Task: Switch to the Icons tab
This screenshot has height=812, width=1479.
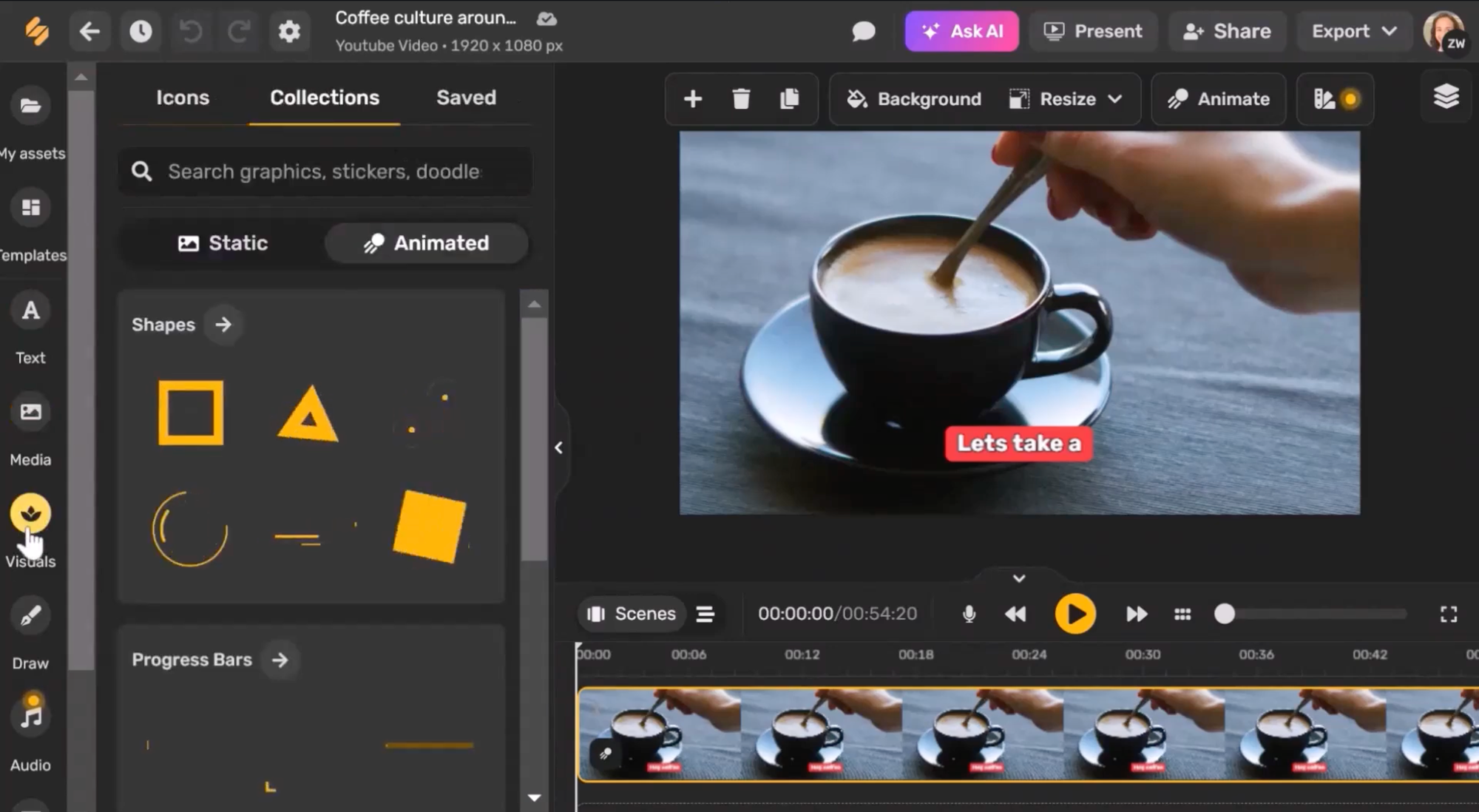Action: 183,98
